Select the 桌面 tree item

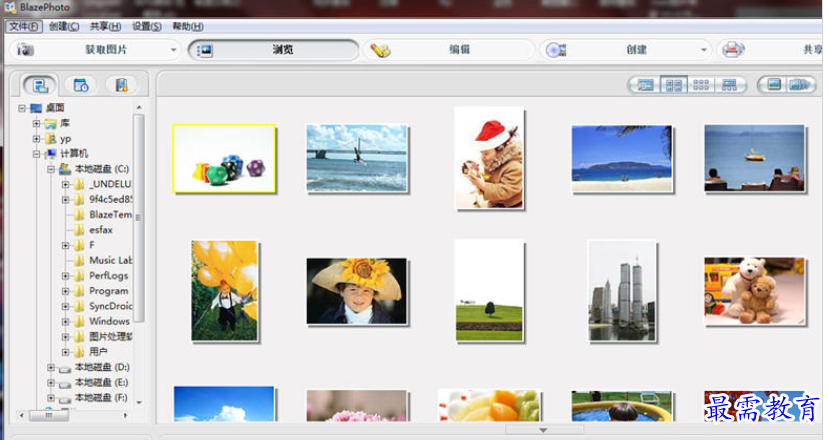[x=54, y=108]
